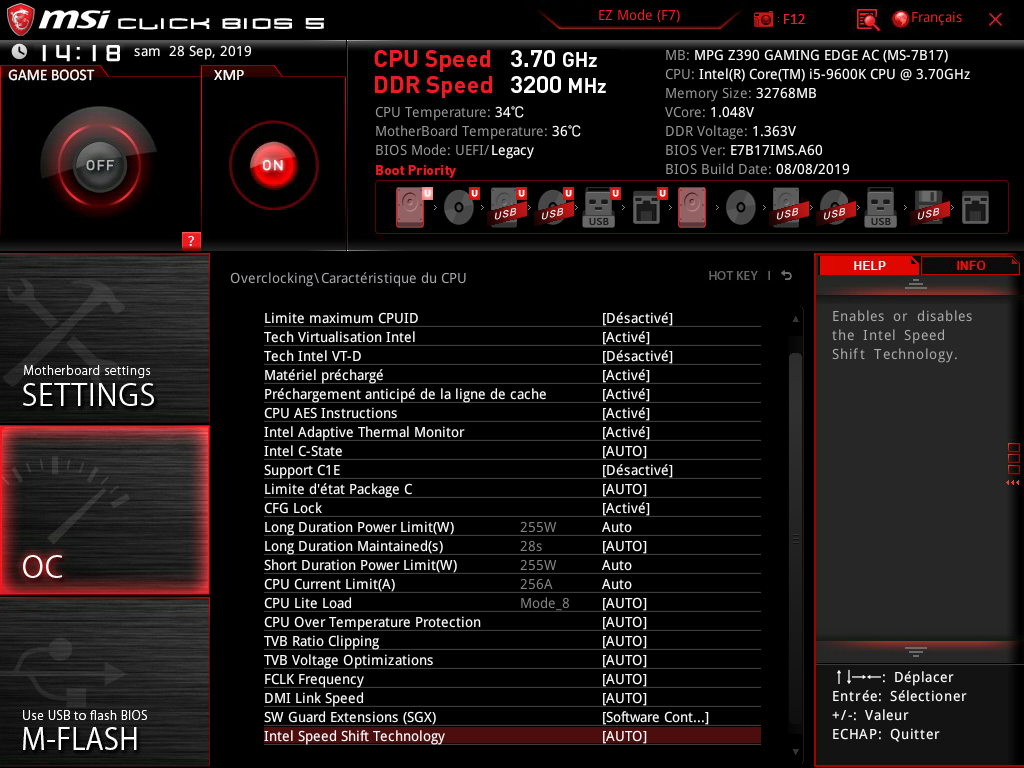1024x768 pixels.
Task: Select Préchargement anticipé de la ligne de cache
Action: click(x=512, y=394)
